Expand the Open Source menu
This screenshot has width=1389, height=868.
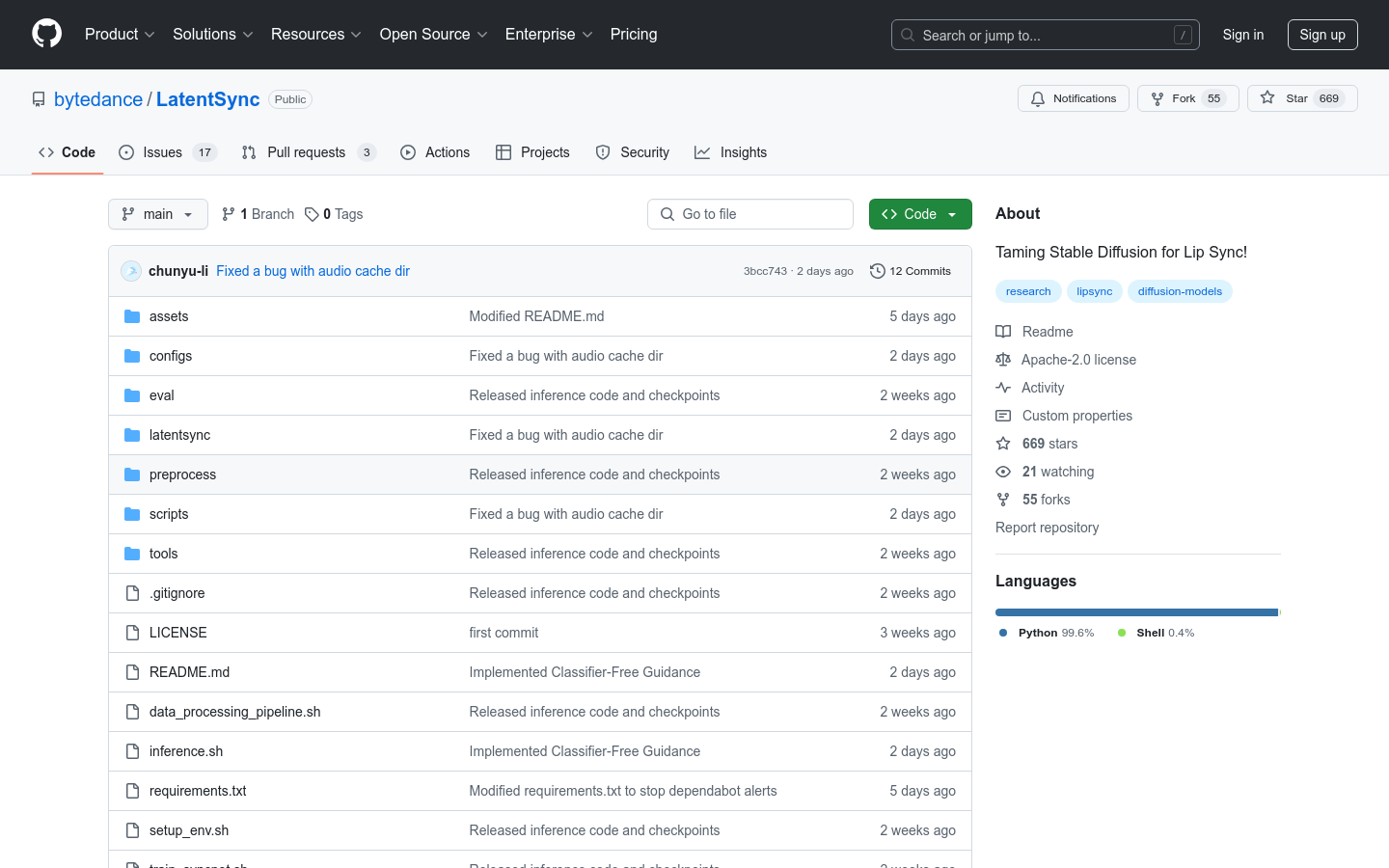[x=434, y=34]
